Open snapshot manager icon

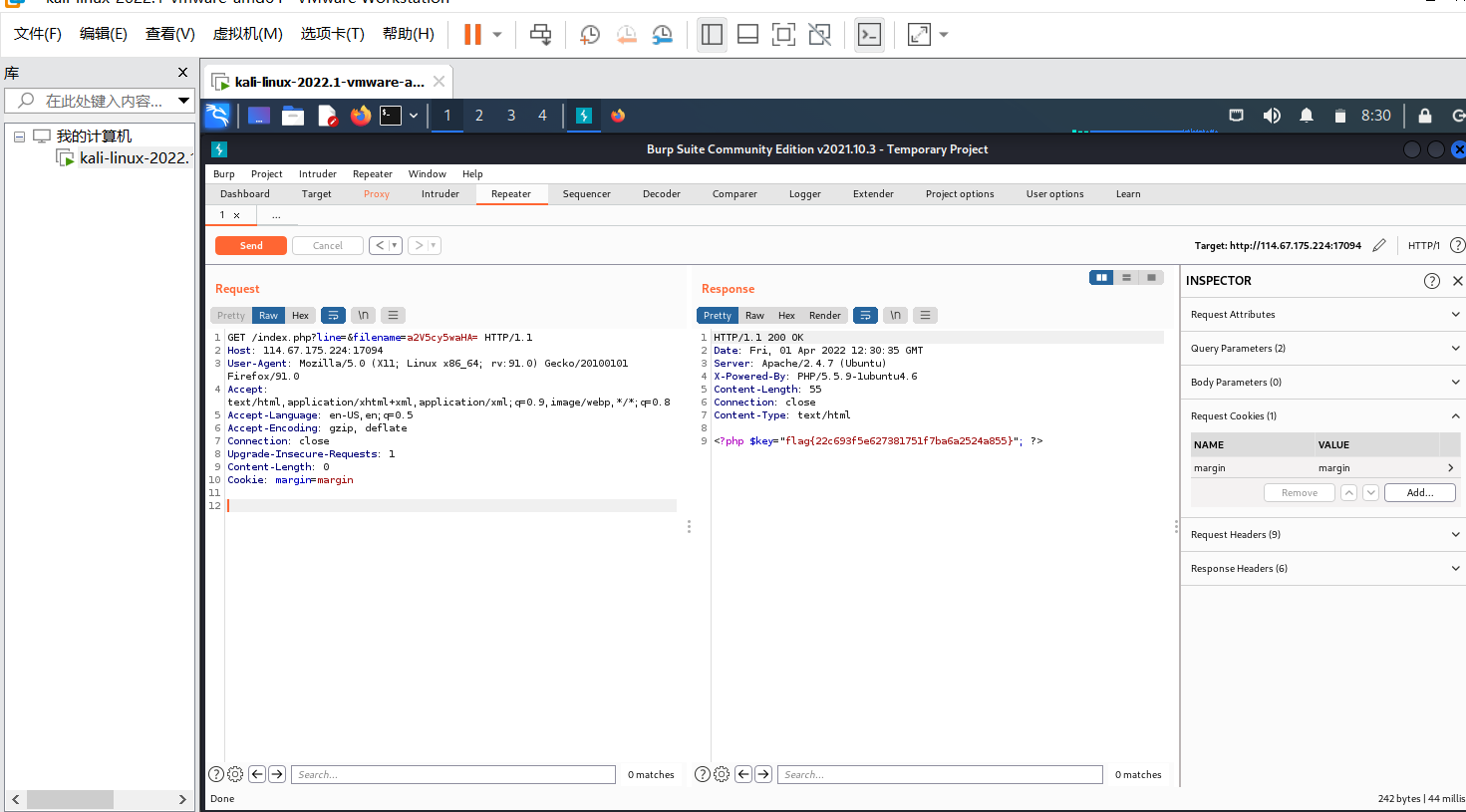[662, 35]
